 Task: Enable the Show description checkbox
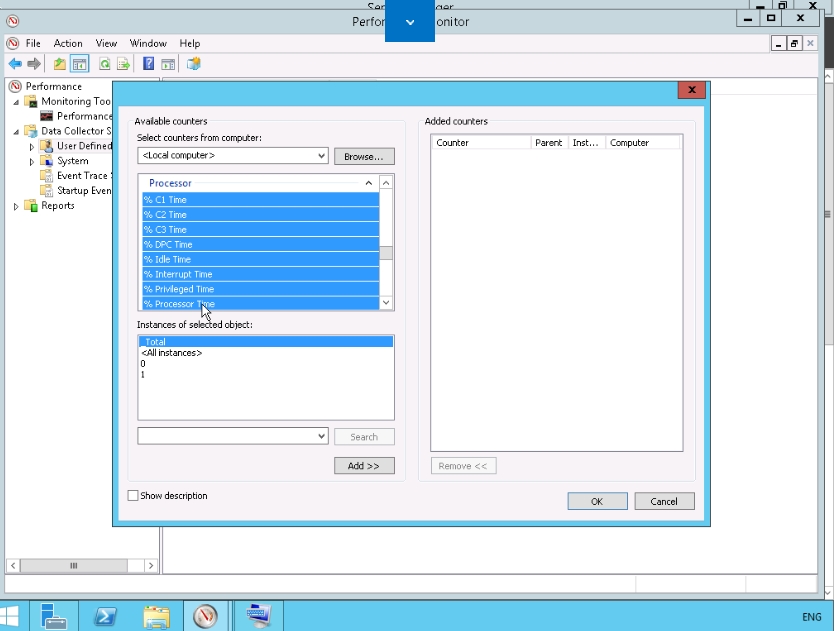[133, 496]
